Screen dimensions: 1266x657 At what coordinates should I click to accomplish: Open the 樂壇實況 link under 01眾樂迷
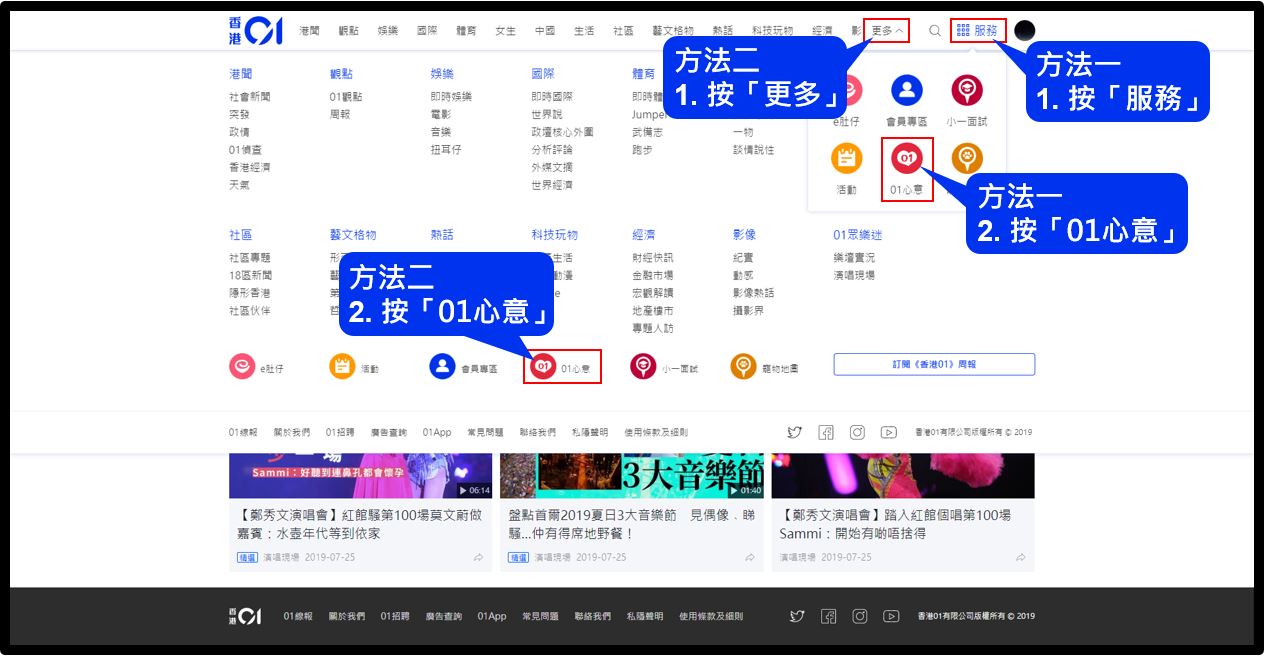[x=854, y=258]
